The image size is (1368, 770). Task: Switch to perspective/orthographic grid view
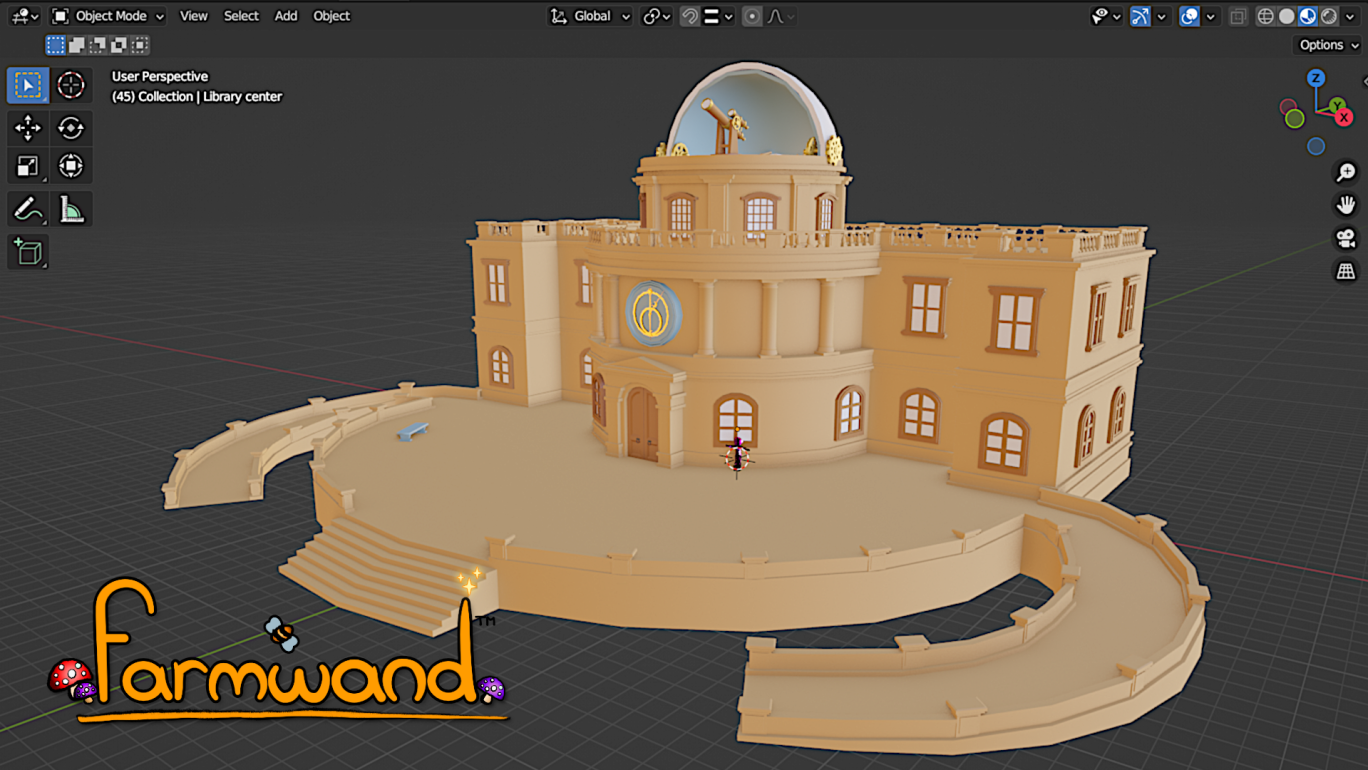click(1346, 271)
